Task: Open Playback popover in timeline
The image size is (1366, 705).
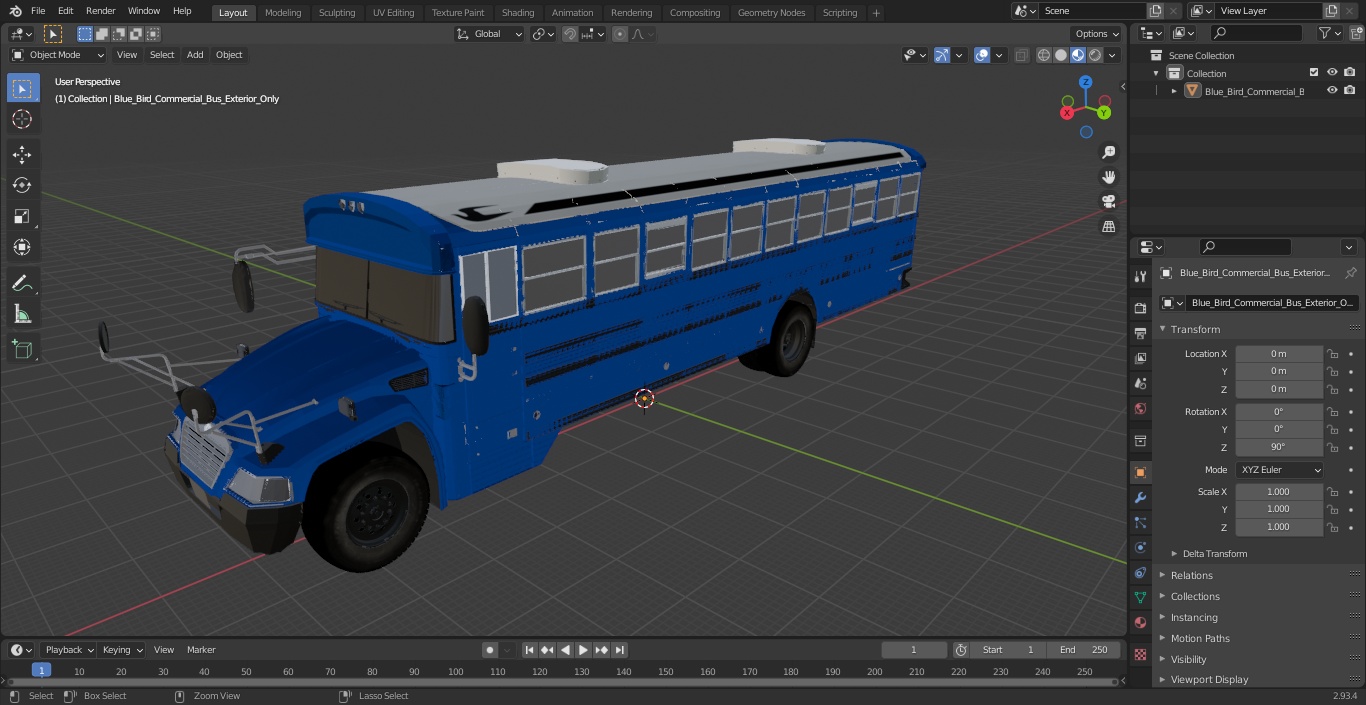Action: coord(69,650)
